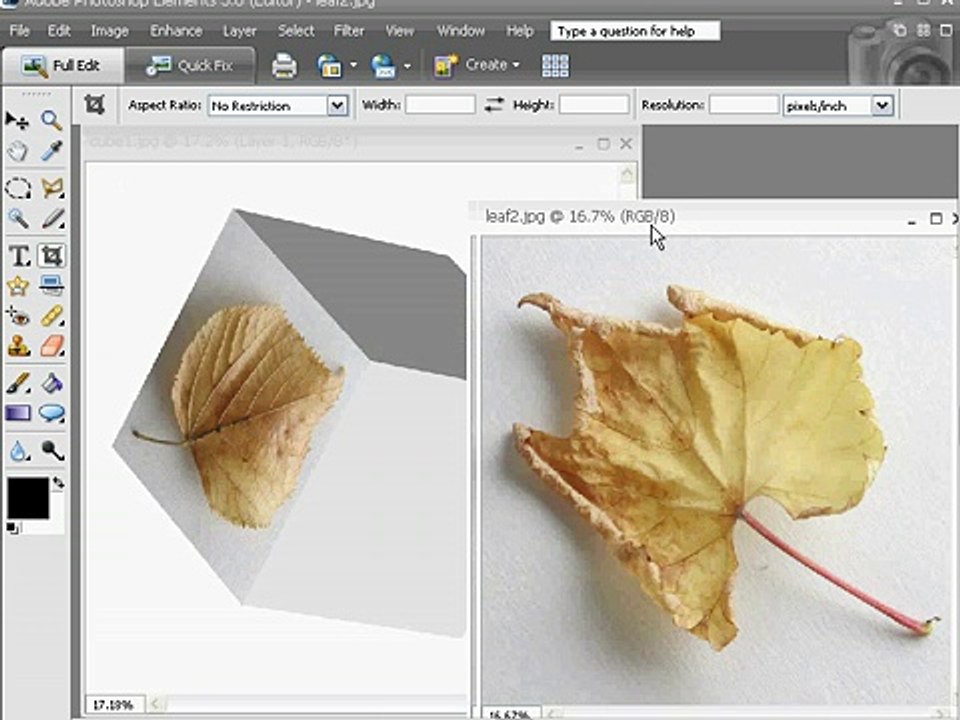
Task: Select the Gradient tool
Action: 18,413
